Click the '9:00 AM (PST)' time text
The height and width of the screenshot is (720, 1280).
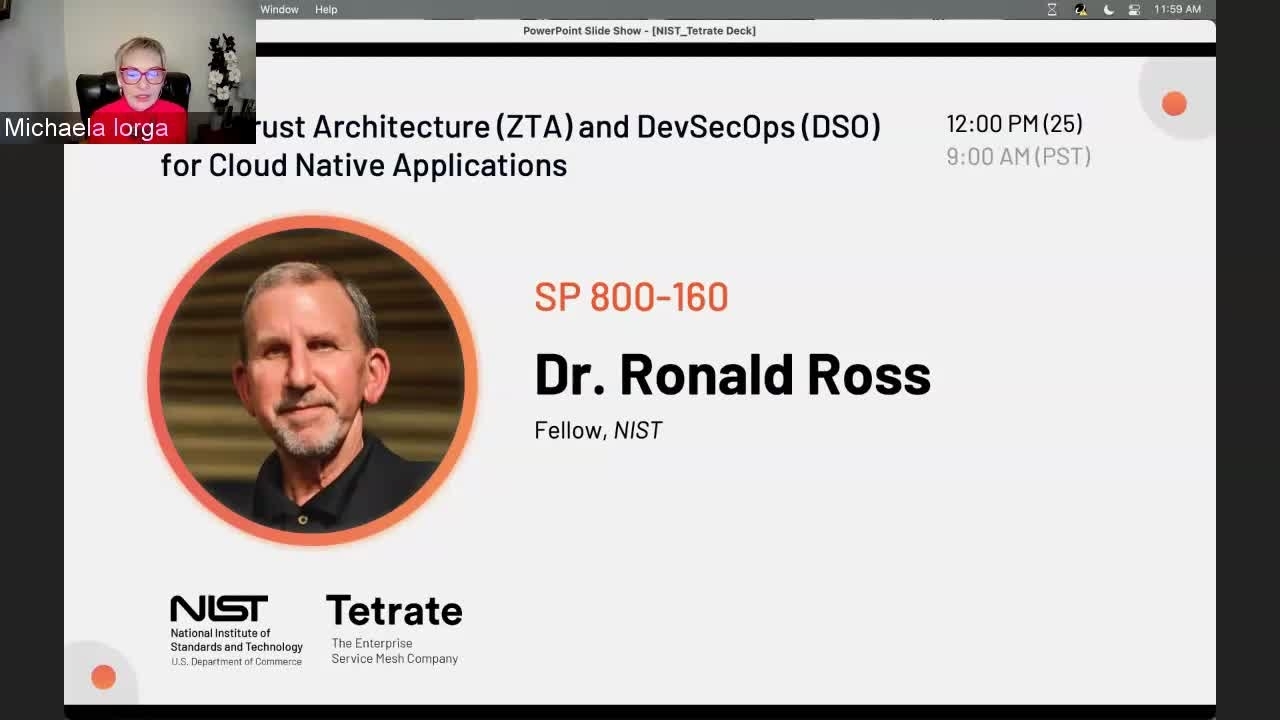pyautogui.click(x=1018, y=156)
